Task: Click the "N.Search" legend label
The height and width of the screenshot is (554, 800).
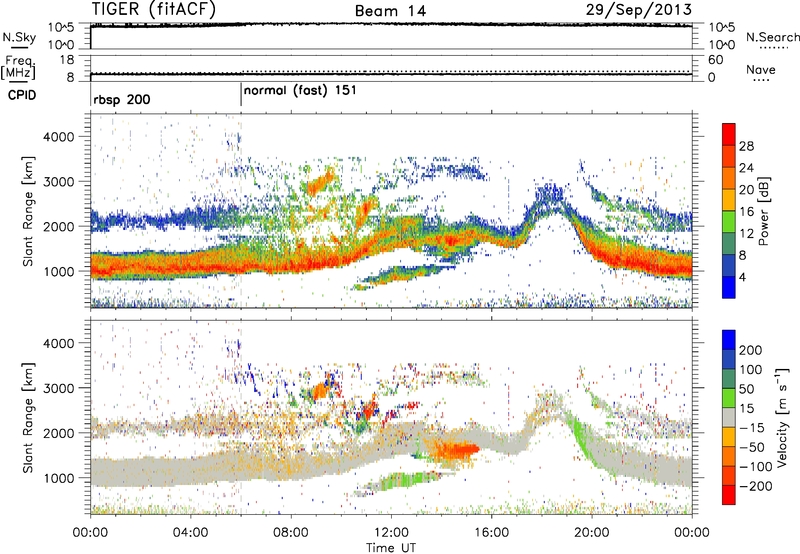Action: pyautogui.click(x=772, y=37)
